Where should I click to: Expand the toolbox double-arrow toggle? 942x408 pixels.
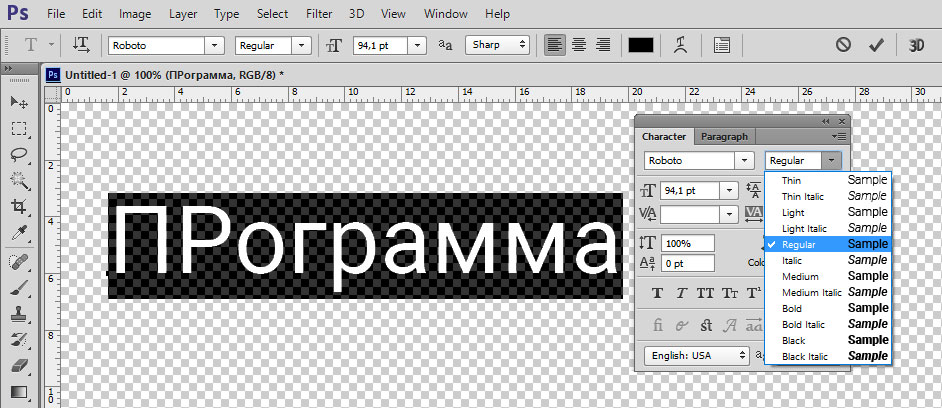[8, 69]
